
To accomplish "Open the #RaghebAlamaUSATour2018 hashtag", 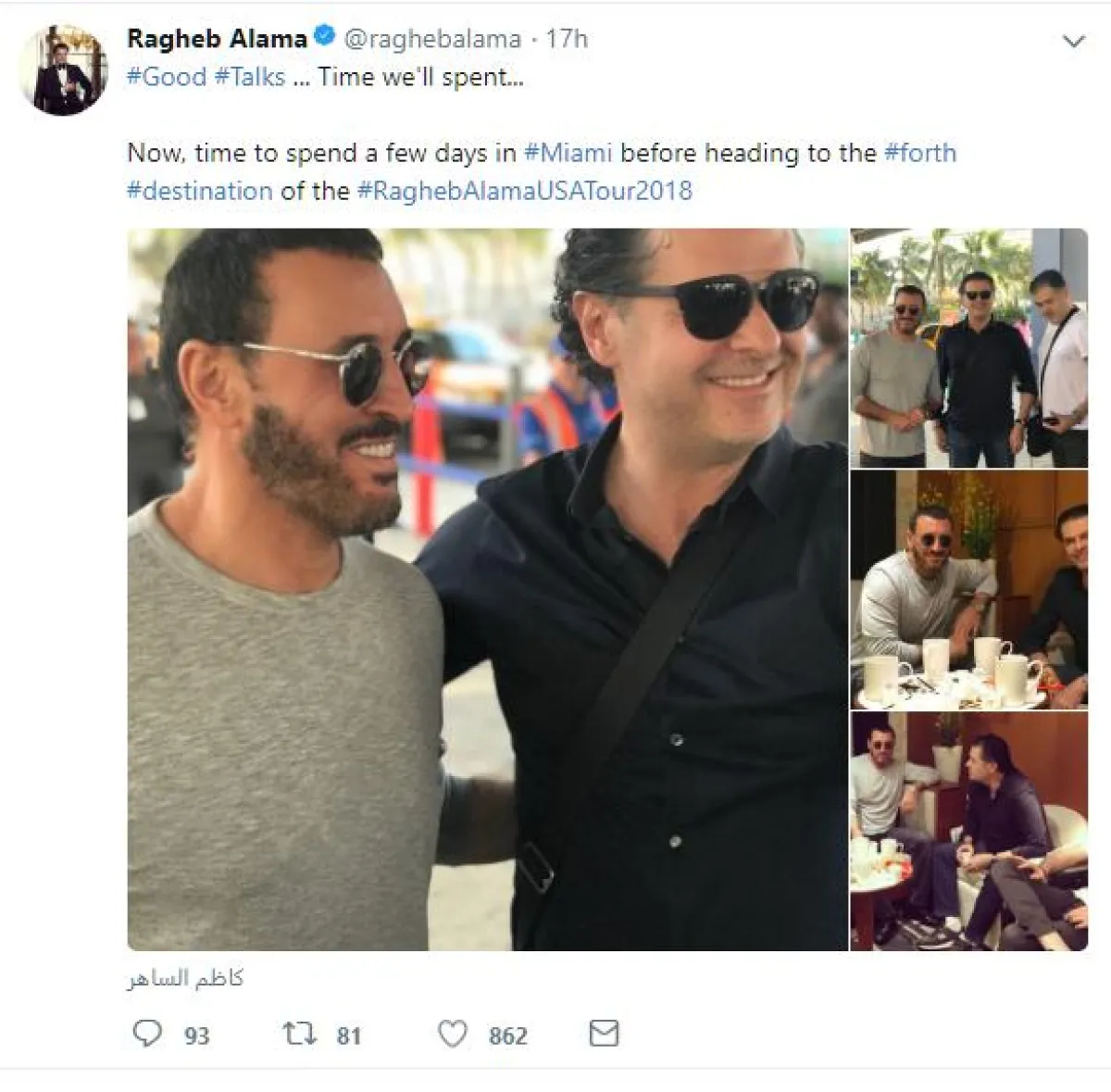I will point(524,191).
